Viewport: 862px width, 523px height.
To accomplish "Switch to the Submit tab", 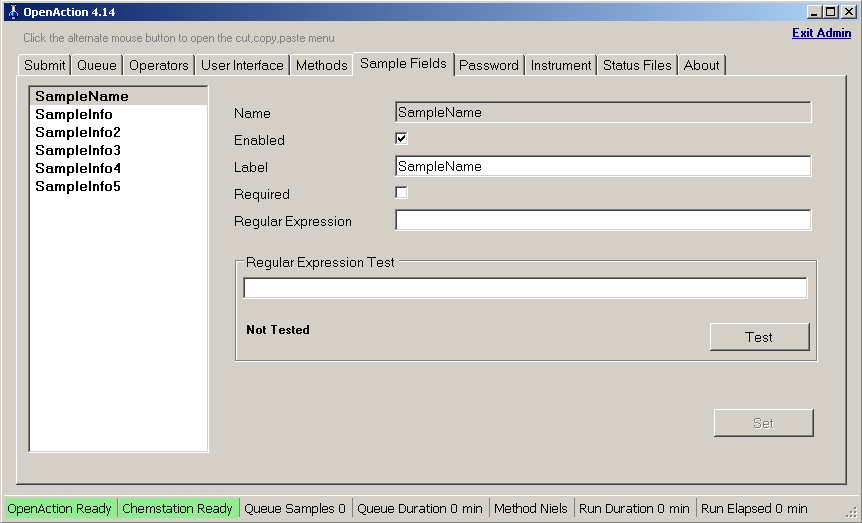I will point(44,65).
